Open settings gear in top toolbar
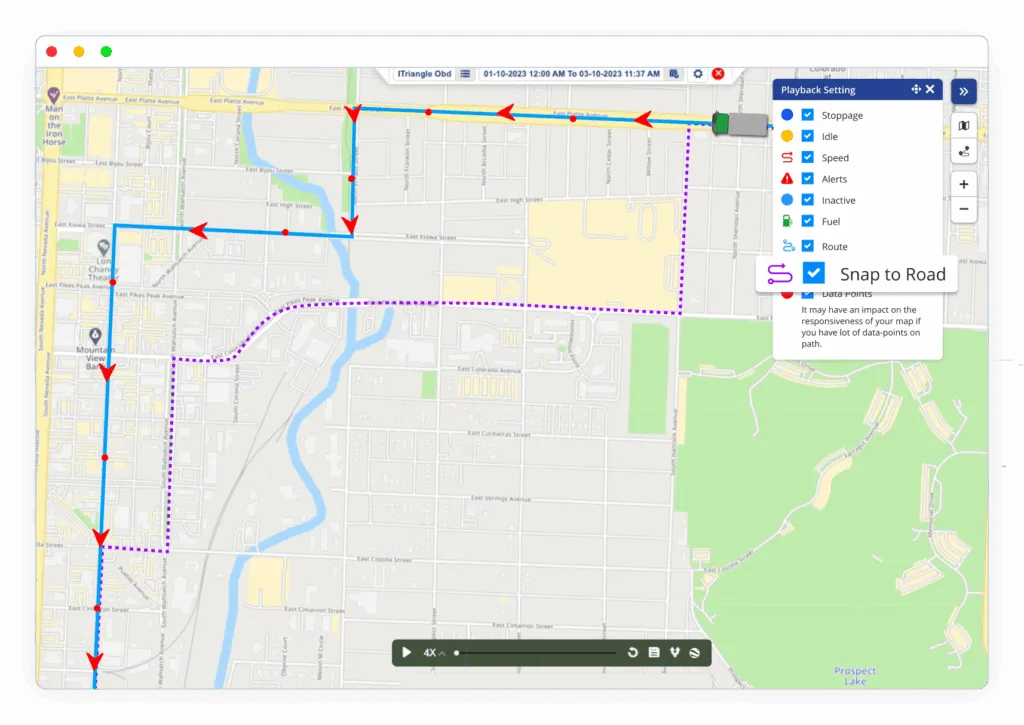 click(x=698, y=74)
